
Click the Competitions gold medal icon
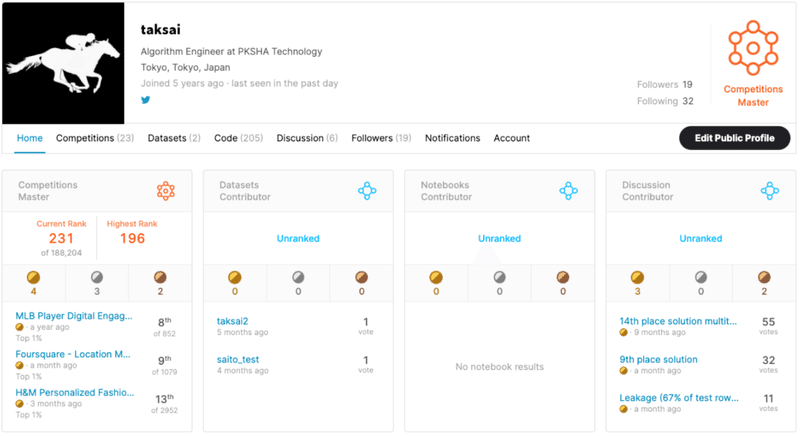click(x=33, y=277)
